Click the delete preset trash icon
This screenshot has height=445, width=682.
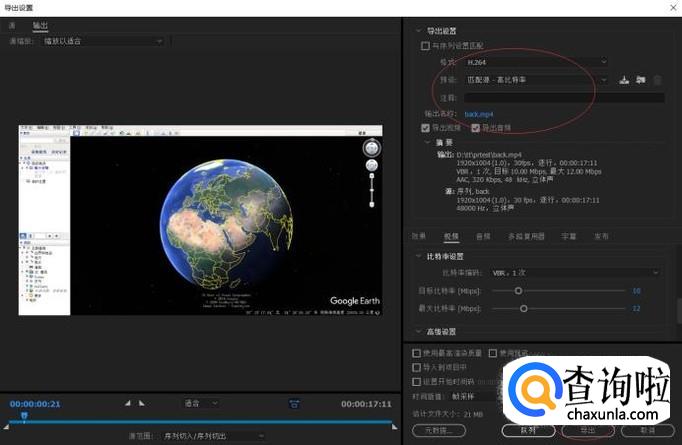click(658, 79)
